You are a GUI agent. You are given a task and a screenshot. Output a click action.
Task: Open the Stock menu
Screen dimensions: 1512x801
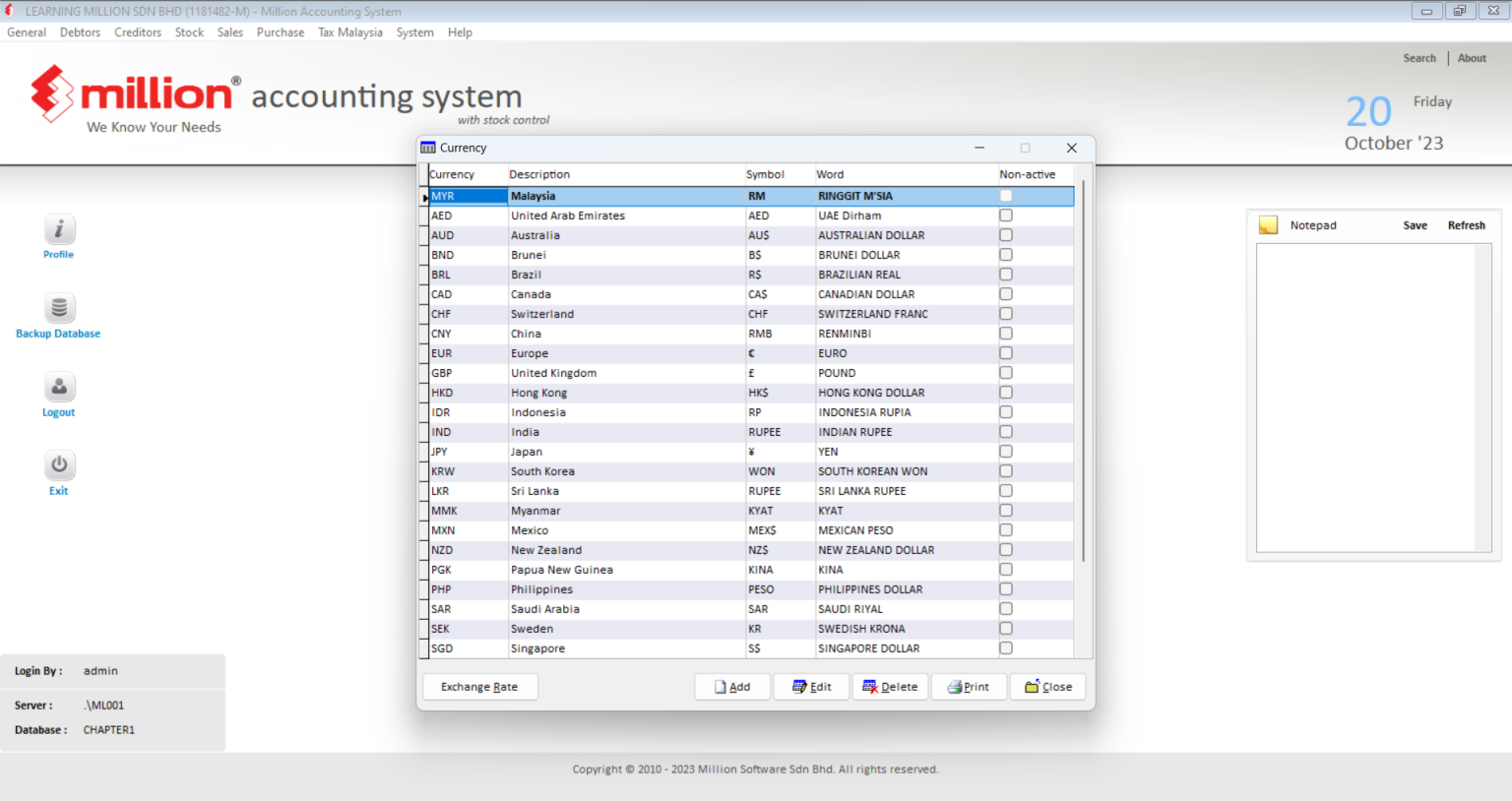click(x=189, y=32)
